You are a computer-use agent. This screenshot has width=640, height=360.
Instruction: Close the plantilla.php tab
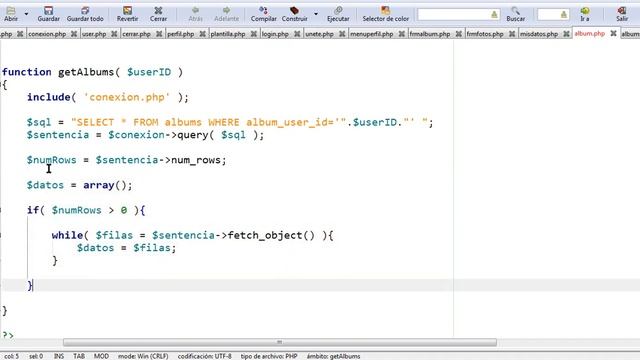254,34
